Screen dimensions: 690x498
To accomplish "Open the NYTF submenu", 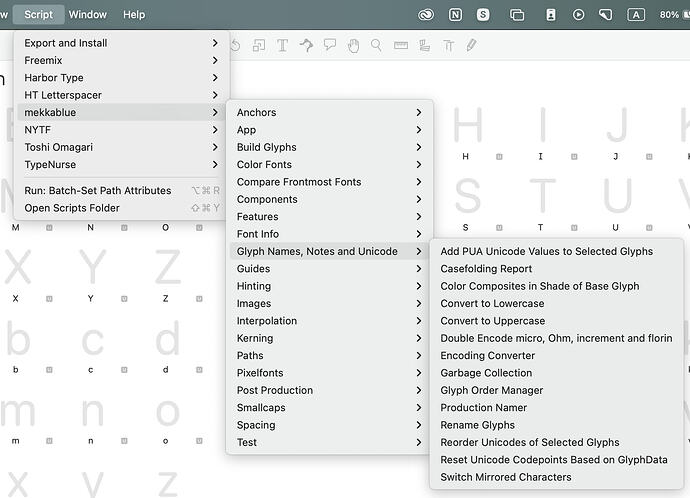I will click(x=122, y=130).
